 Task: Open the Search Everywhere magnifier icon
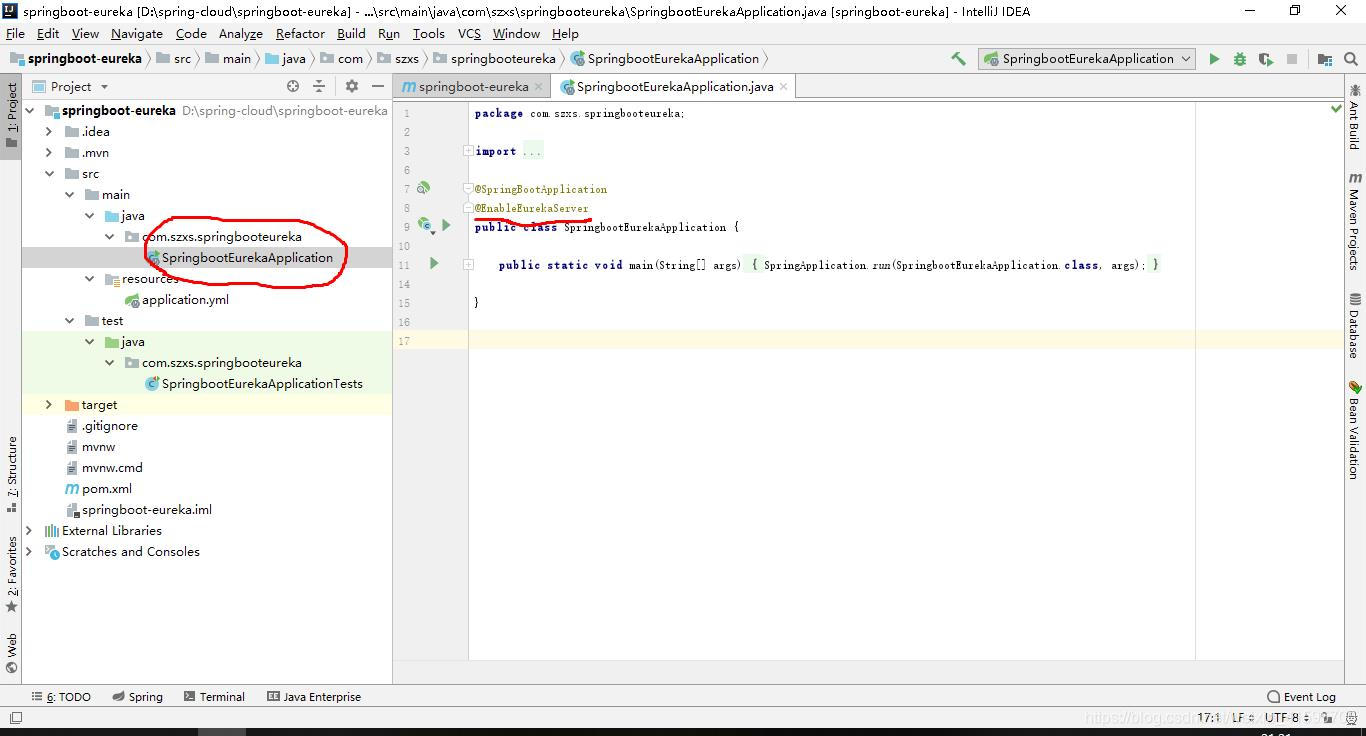pos(1351,59)
